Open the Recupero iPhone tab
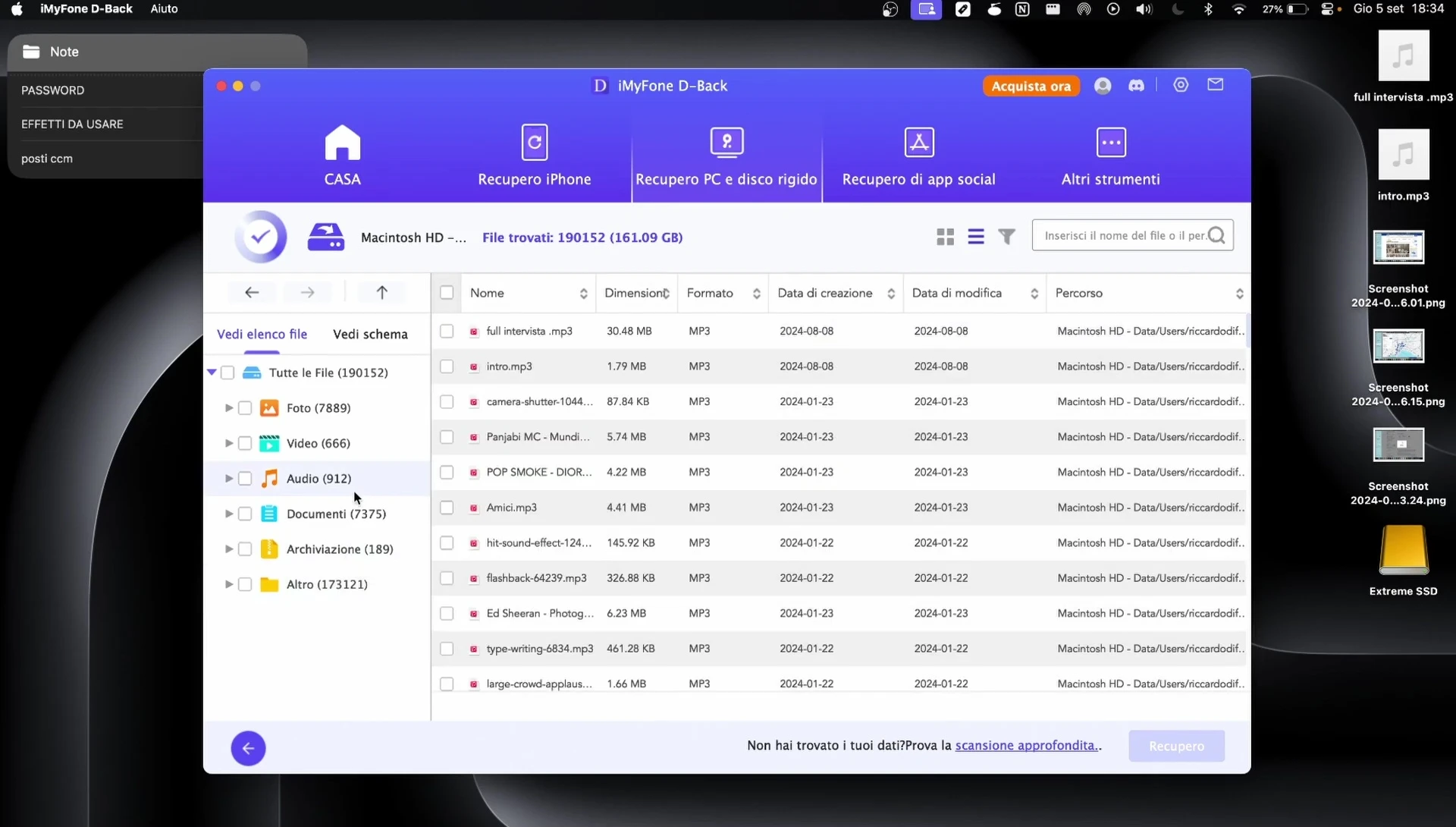The width and height of the screenshot is (1456, 827). pyautogui.click(x=535, y=155)
